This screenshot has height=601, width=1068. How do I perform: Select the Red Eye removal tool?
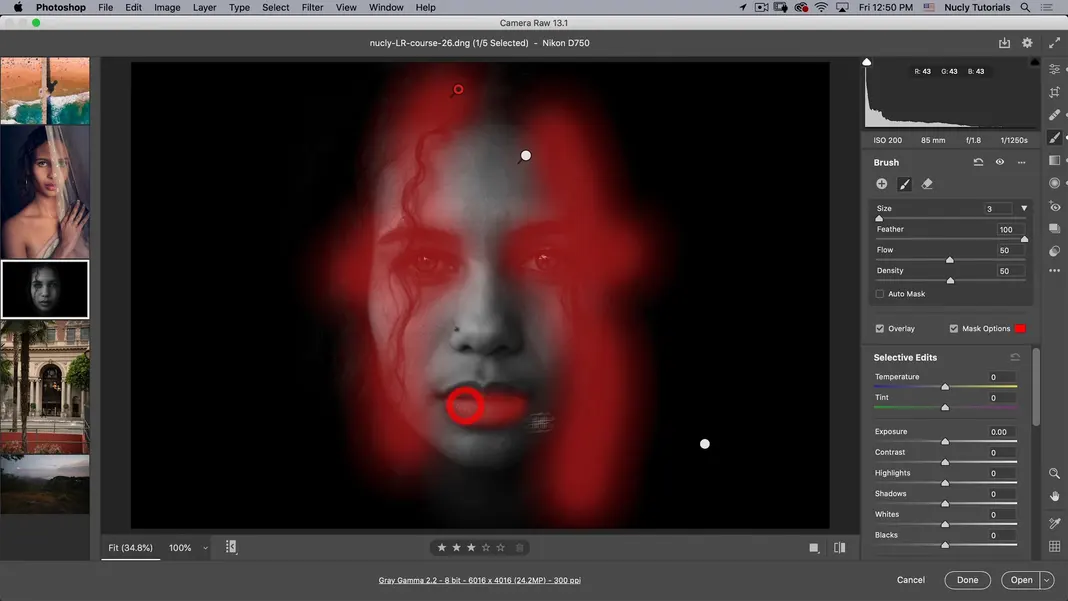(x=1054, y=206)
